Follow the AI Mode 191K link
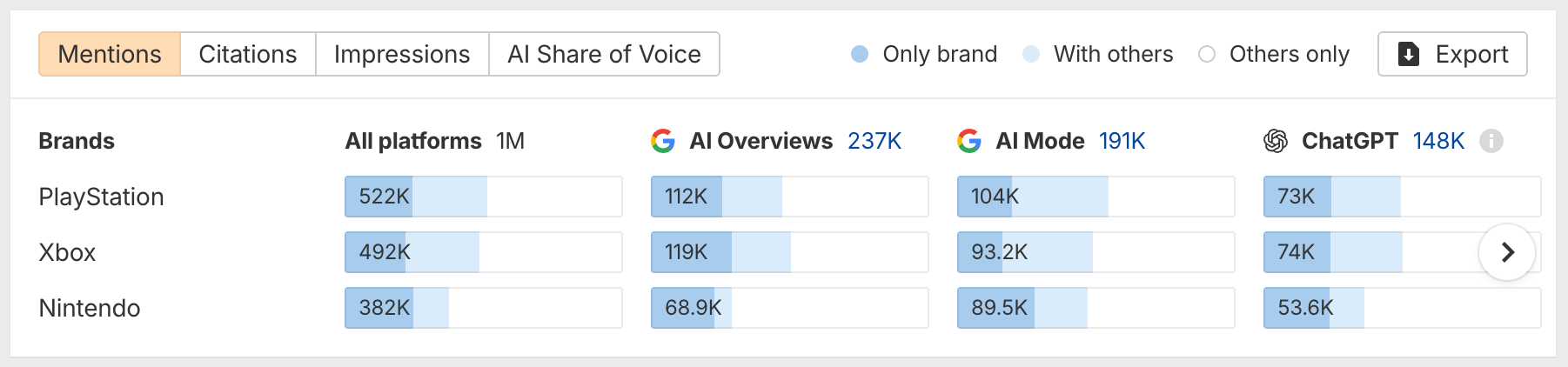 [x=1122, y=141]
